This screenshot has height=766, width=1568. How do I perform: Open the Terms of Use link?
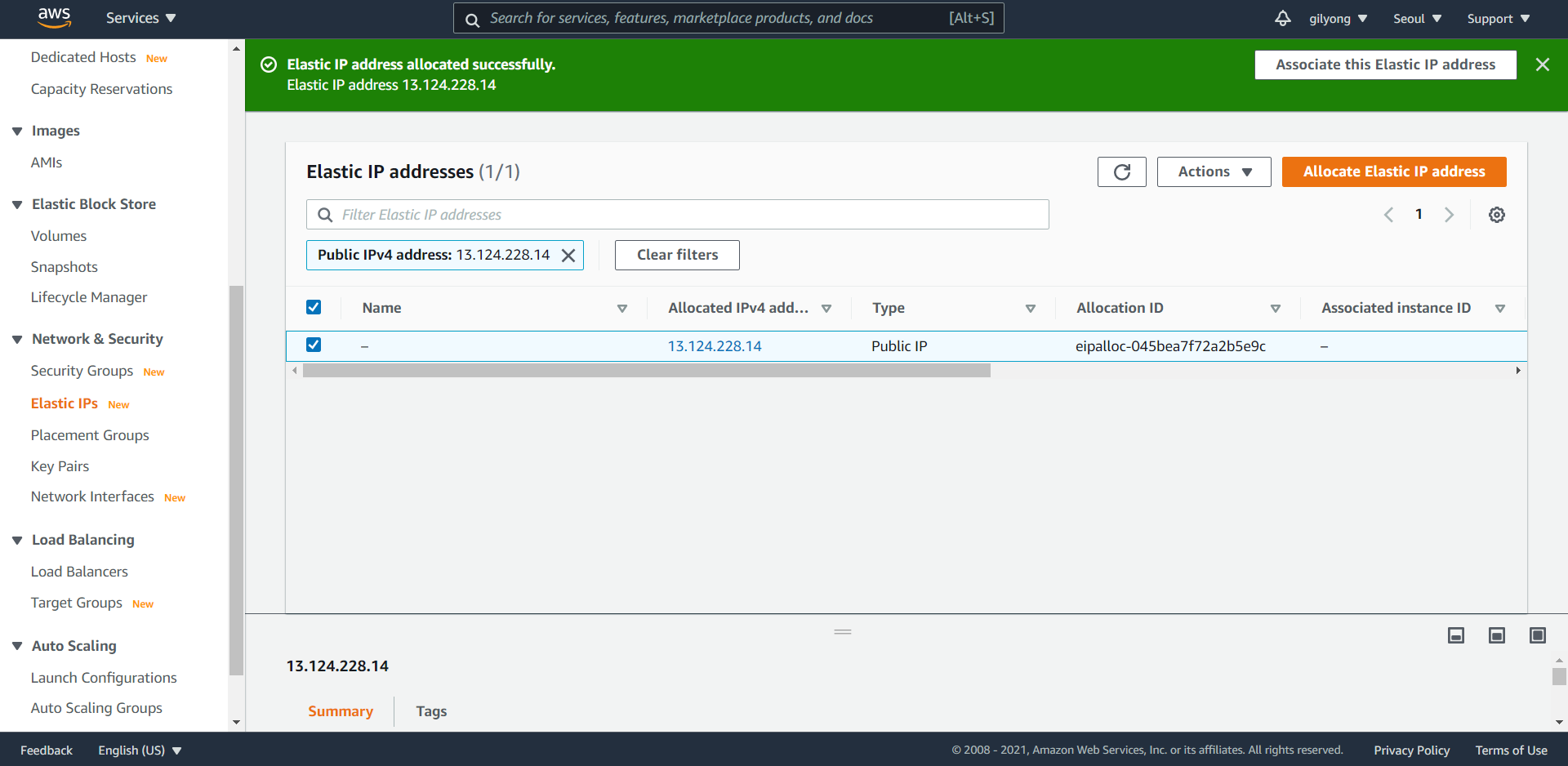(1512, 750)
